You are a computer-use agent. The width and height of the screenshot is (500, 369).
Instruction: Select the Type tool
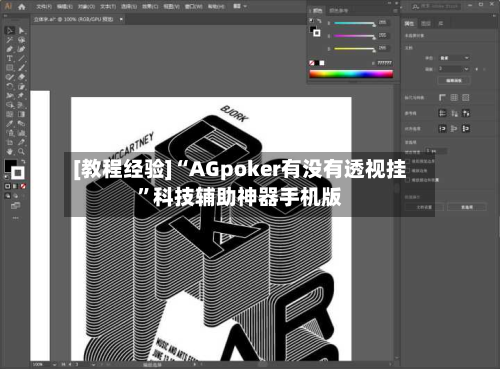point(10,58)
